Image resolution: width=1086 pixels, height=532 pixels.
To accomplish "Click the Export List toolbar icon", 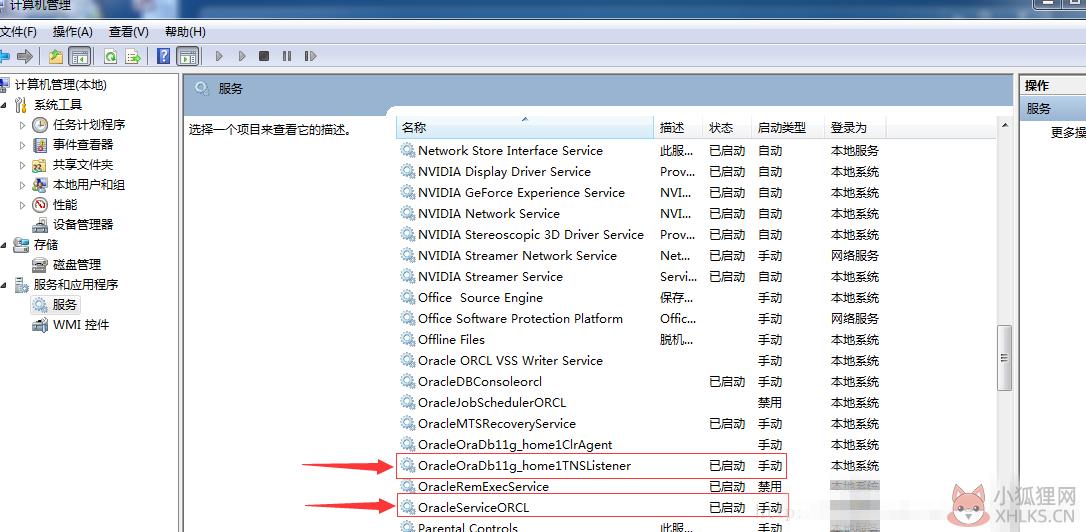I will click(133, 56).
